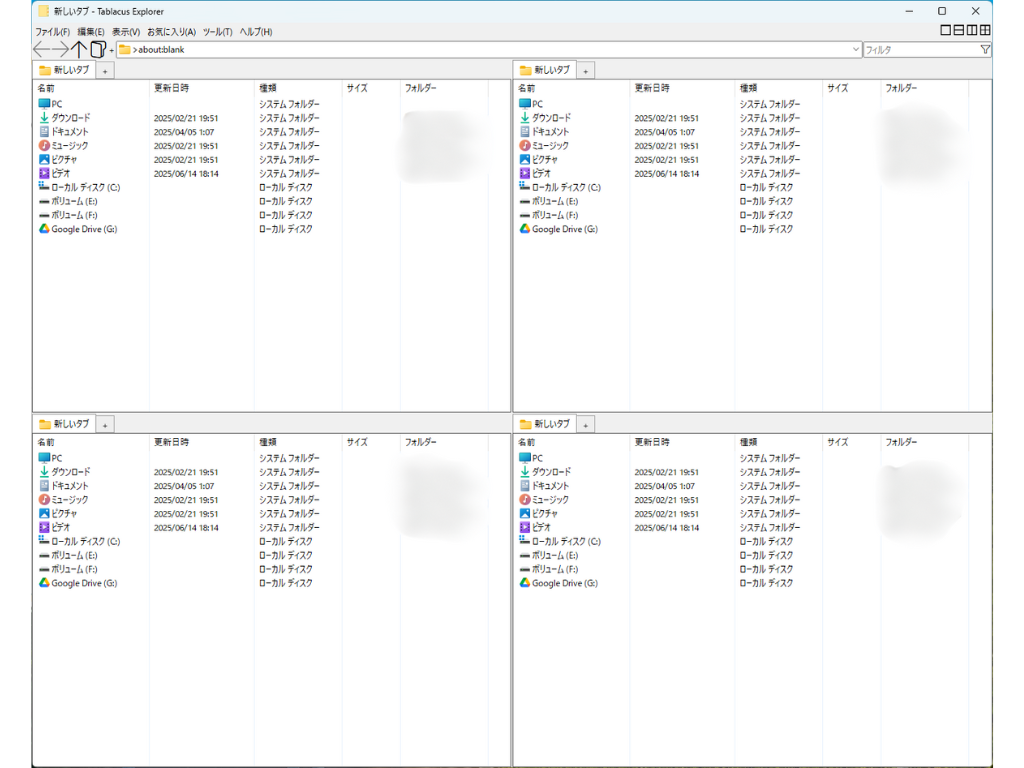Open the ツール(T) menu
The height and width of the screenshot is (768, 1024).
pos(217,32)
